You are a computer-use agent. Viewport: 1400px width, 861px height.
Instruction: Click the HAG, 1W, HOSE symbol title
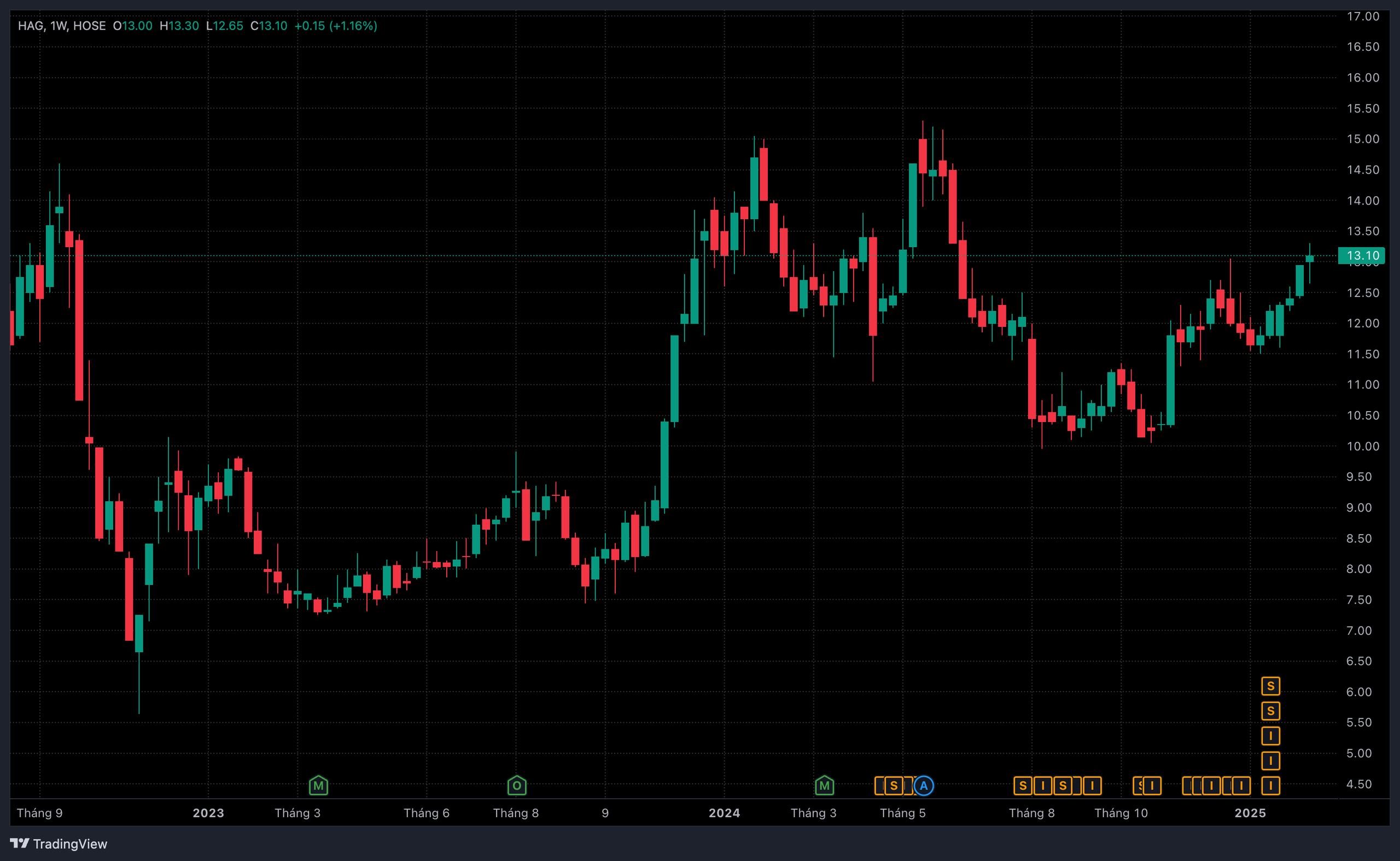click(61, 26)
